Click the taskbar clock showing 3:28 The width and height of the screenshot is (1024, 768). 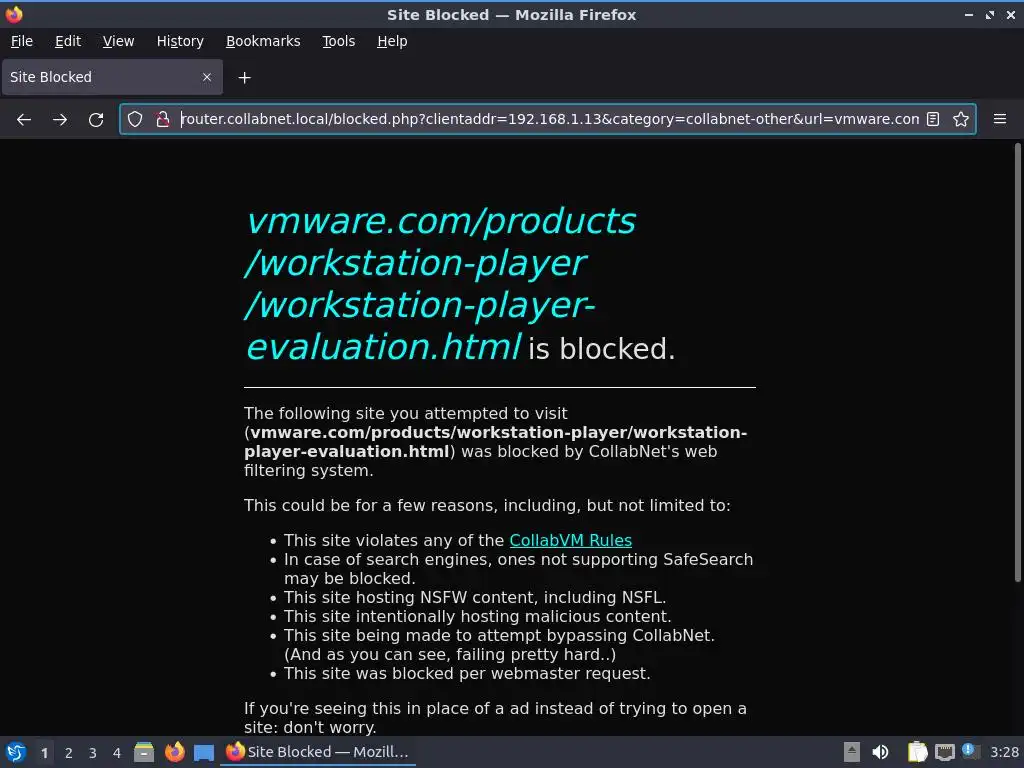point(1004,752)
